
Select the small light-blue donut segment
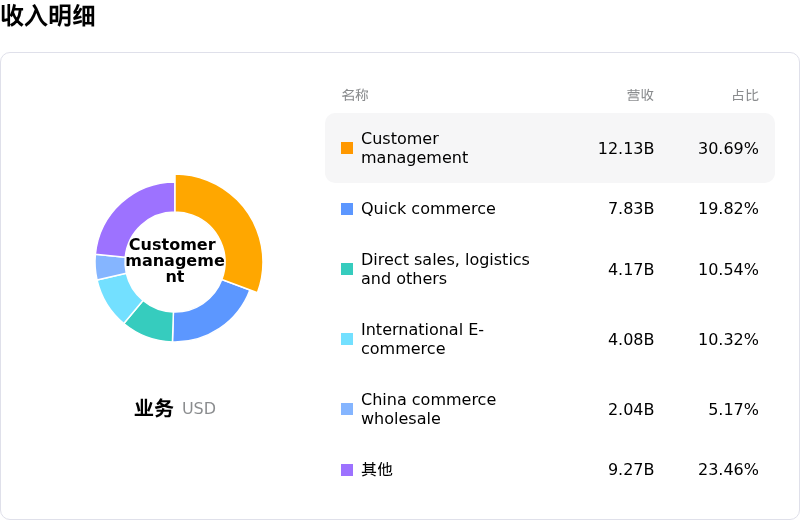pyautogui.click(x=109, y=266)
